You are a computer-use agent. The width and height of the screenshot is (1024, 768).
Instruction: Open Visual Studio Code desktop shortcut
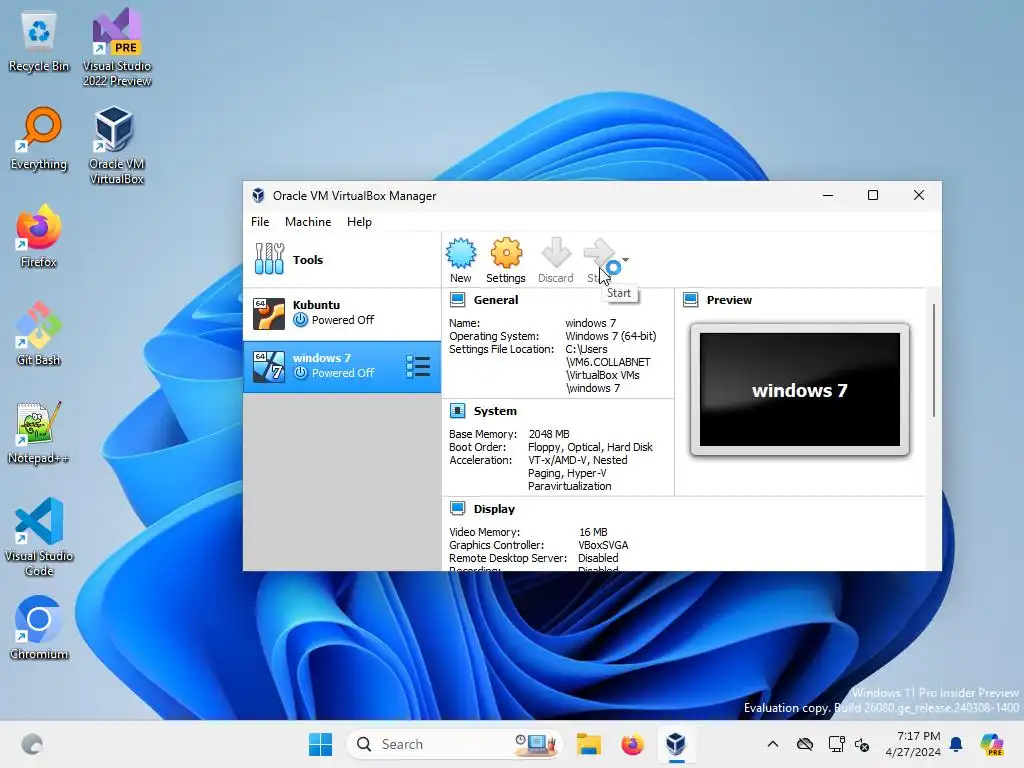(39, 537)
